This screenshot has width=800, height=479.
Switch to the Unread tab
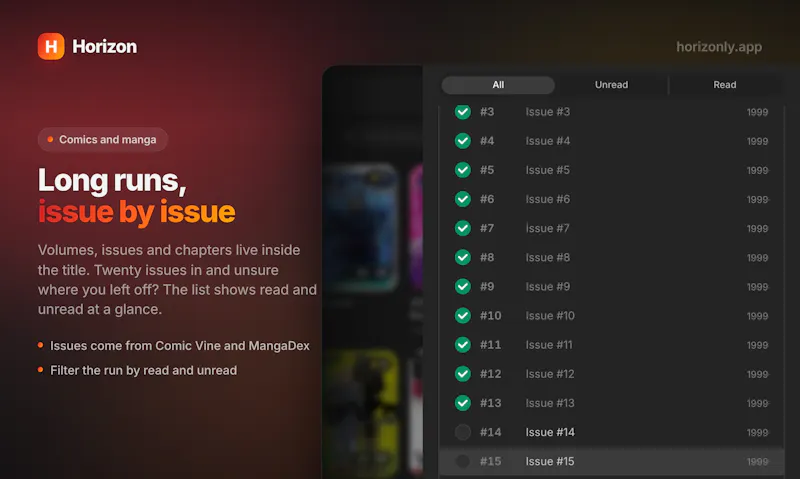[x=611, y=85]
